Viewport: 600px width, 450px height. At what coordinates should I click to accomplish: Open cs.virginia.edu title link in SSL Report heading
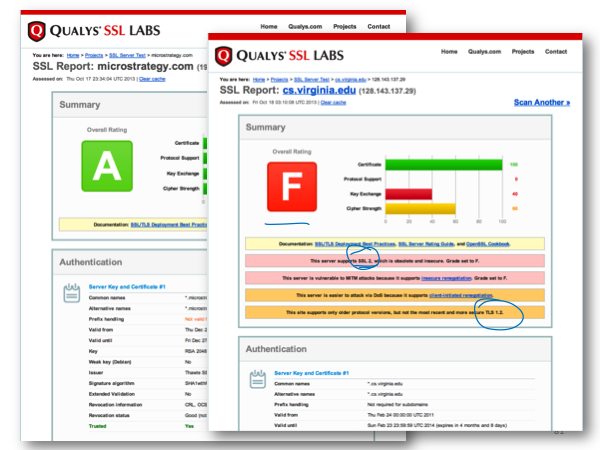pos(319,90)
